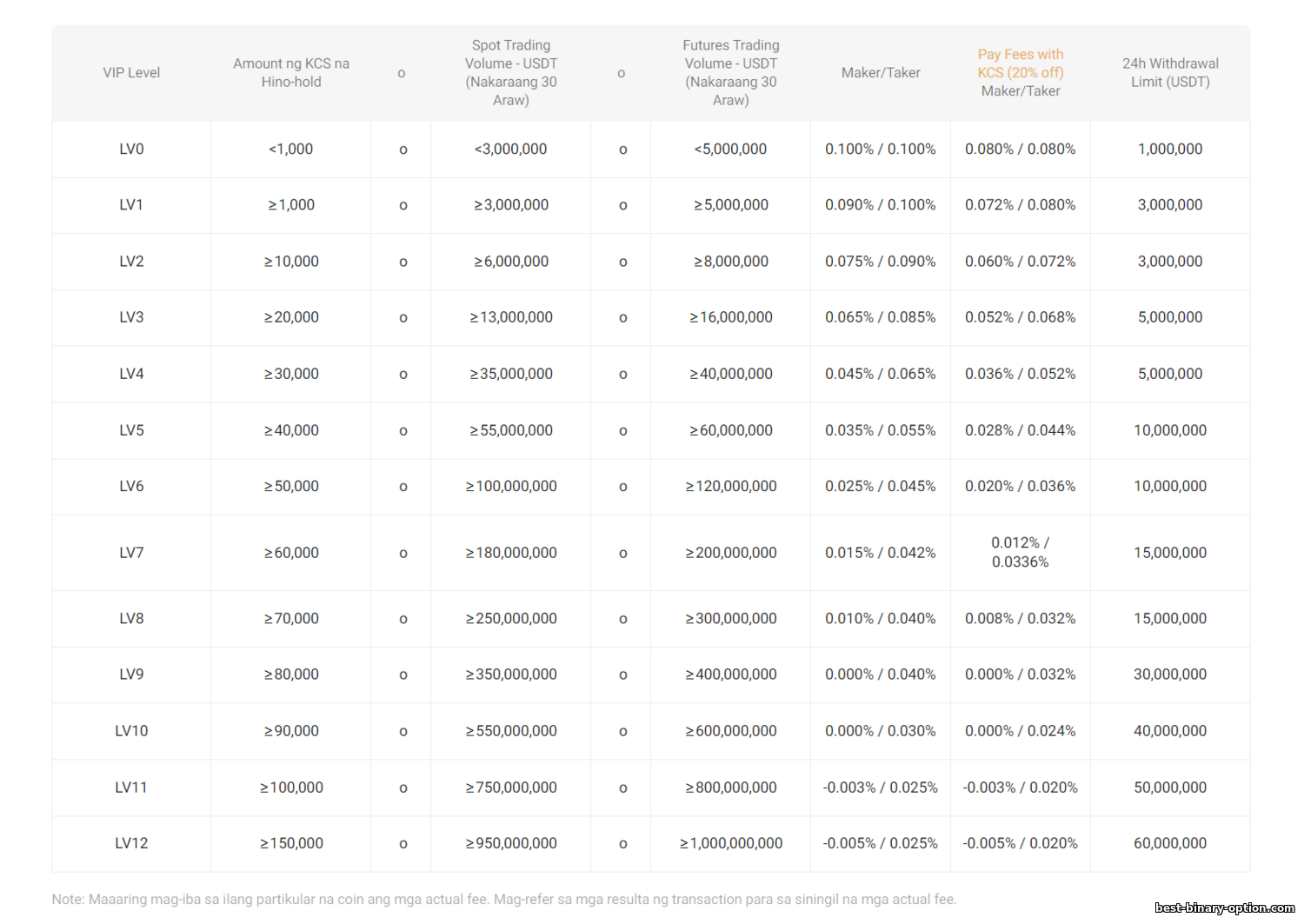Click the ≥950,000,000 spot volume cell

[511, 843]
